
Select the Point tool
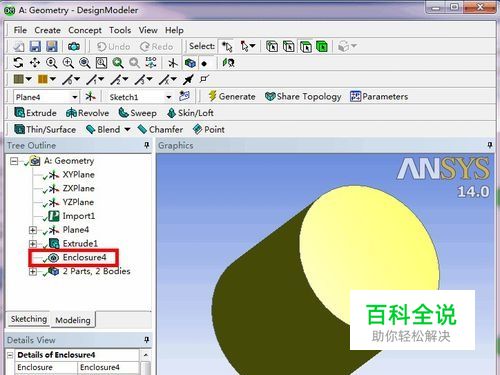click(209, 129)
